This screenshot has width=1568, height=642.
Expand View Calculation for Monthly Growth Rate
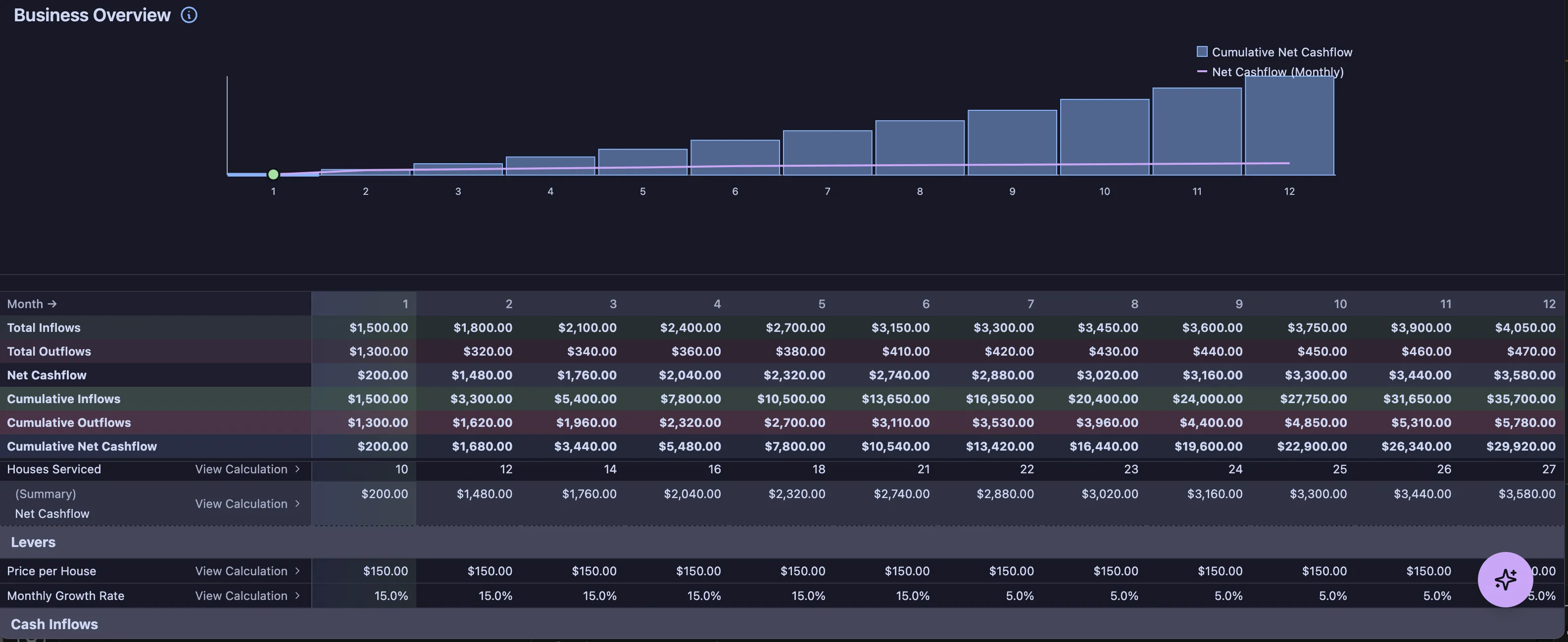(241, 596)
